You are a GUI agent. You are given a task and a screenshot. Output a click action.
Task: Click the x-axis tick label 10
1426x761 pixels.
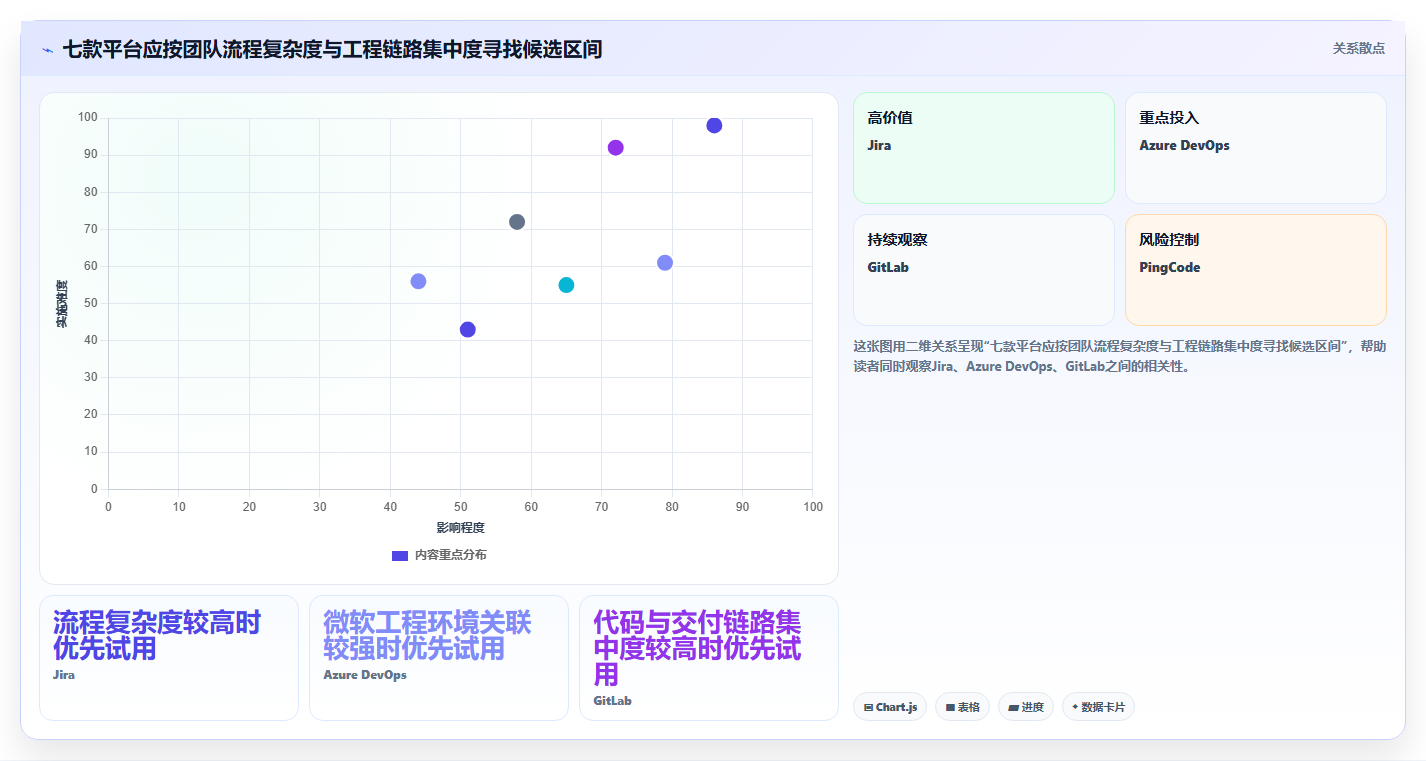[179, 507]
